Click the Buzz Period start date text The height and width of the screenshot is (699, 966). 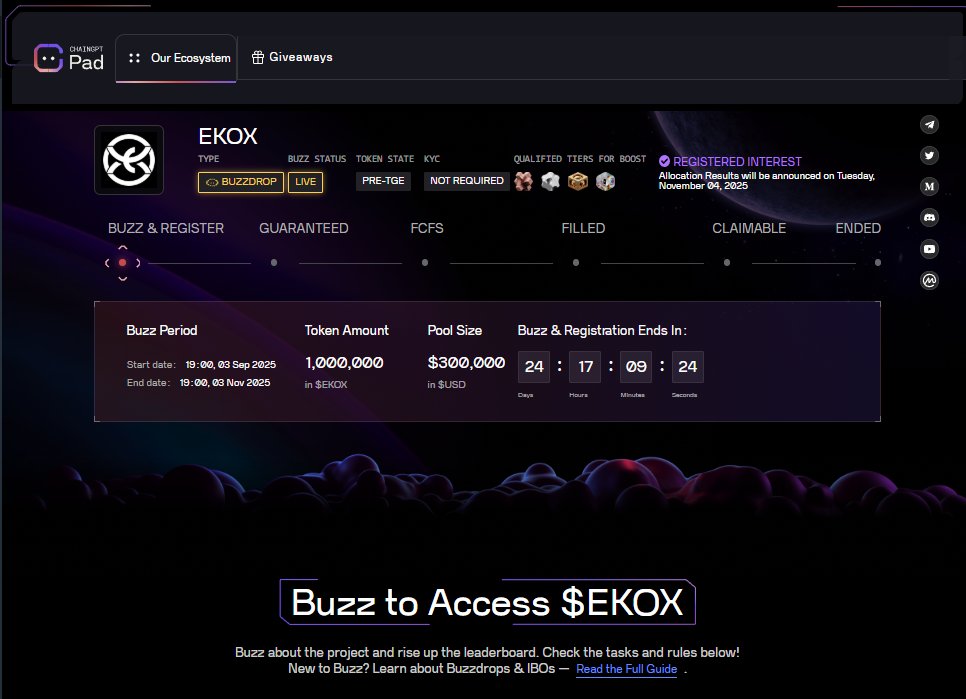click(x=201, y=365)
